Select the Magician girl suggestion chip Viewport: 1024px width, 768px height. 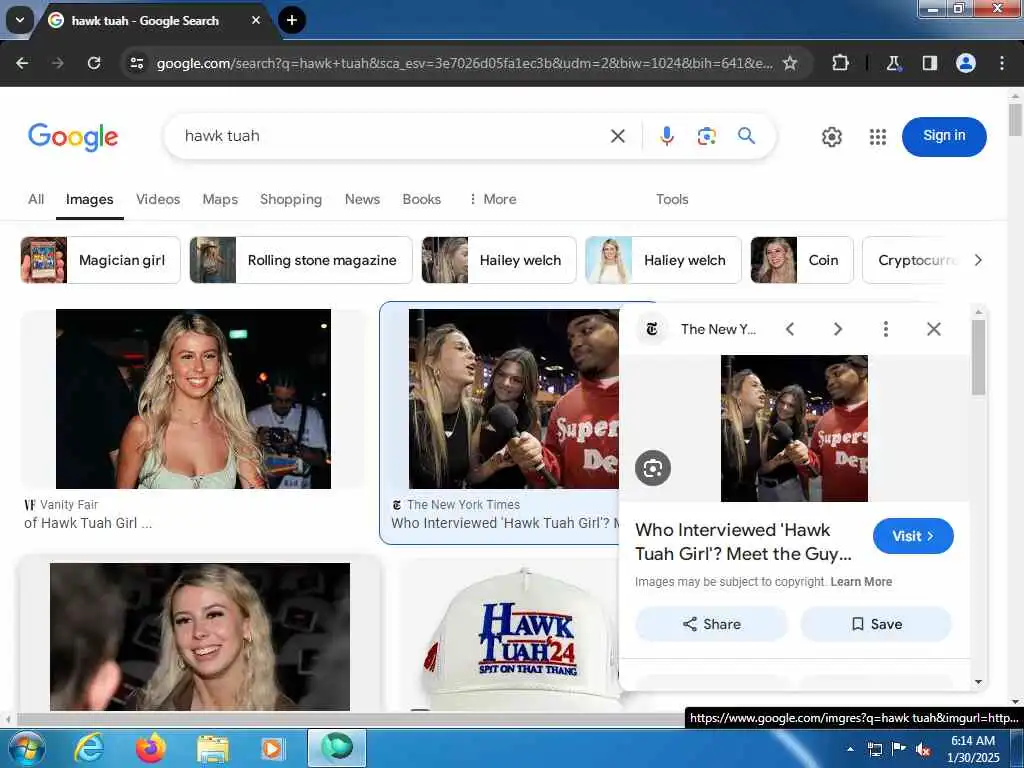pyautogui.click(x=100, y=260)
